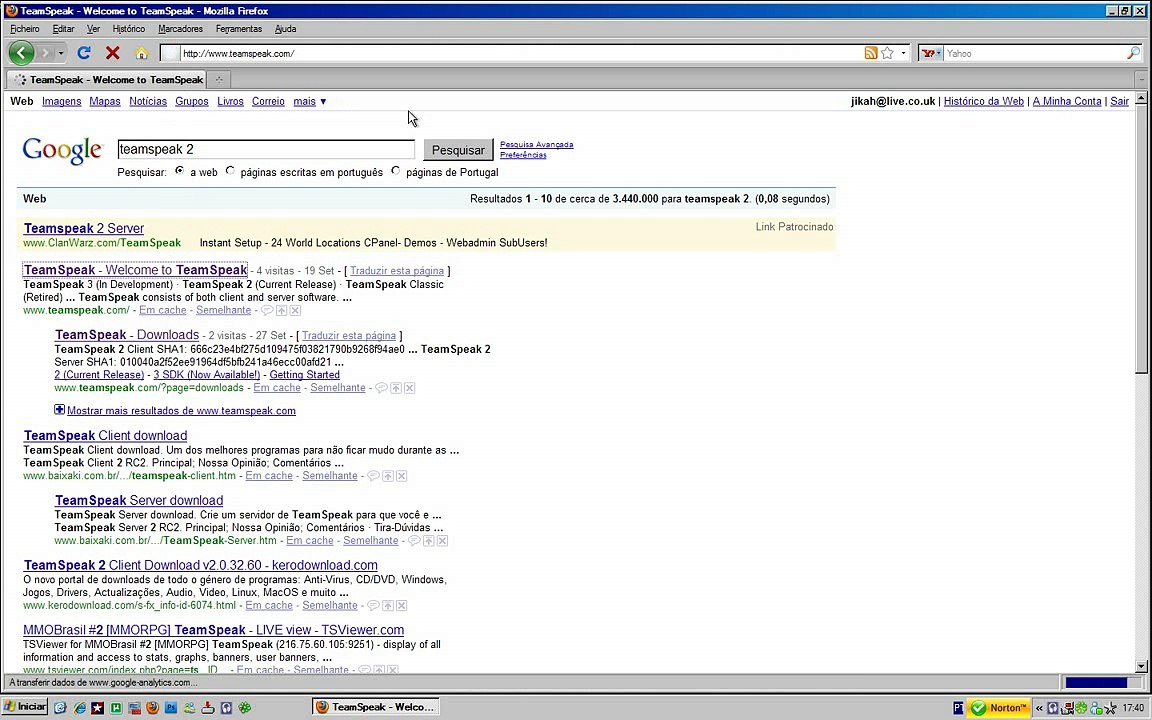Click the Norton status indicator in the taskbar
The height and width of the screenshot is (720, 1152).
click(999, 708)
